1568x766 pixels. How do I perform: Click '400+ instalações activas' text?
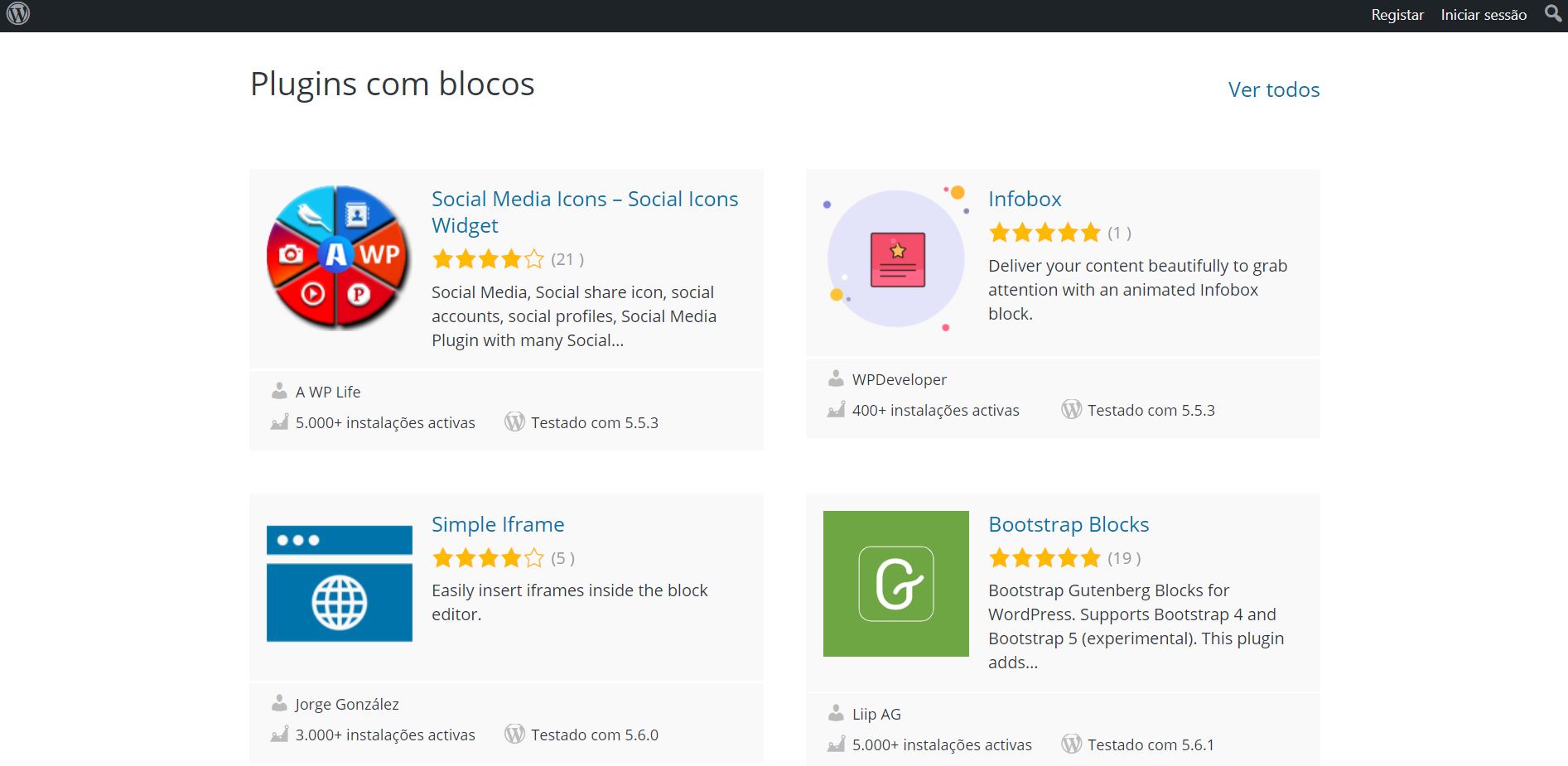(936, 410)
